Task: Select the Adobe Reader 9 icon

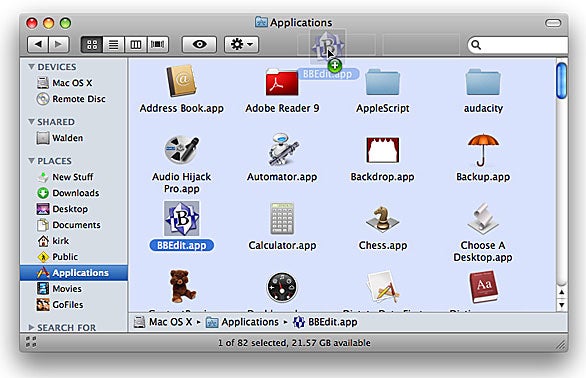Action: coord(282,82)
